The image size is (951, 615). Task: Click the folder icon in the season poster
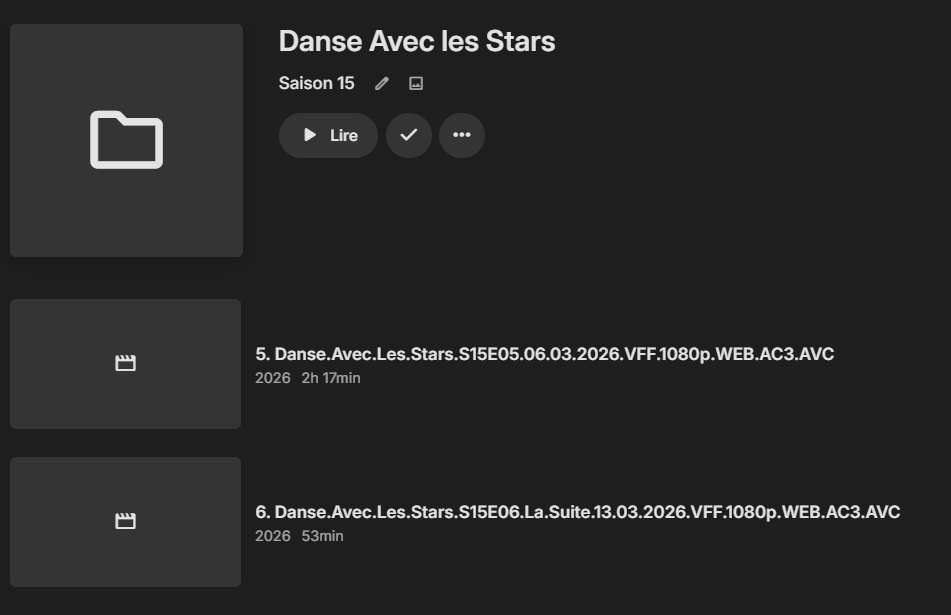(x=126, y=140)
